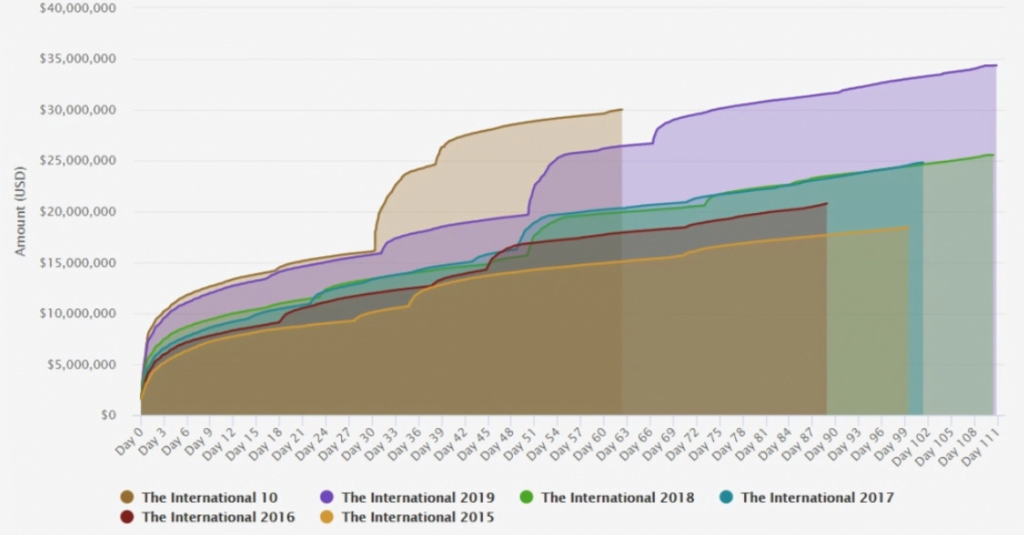Click the 'Day 0' x-axis tick label
This screenshot has width=1024, height=535.
pyautogui.click(x=128, y=438)
